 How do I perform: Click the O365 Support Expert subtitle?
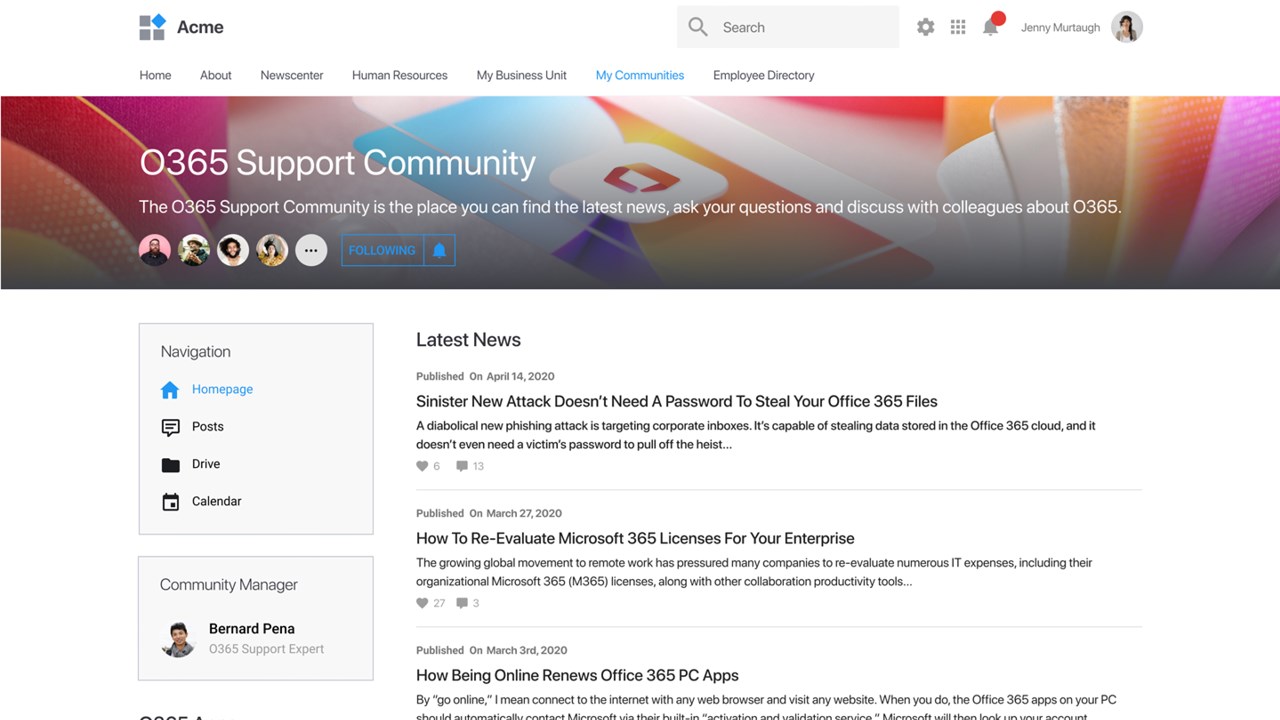click(267, 649)
